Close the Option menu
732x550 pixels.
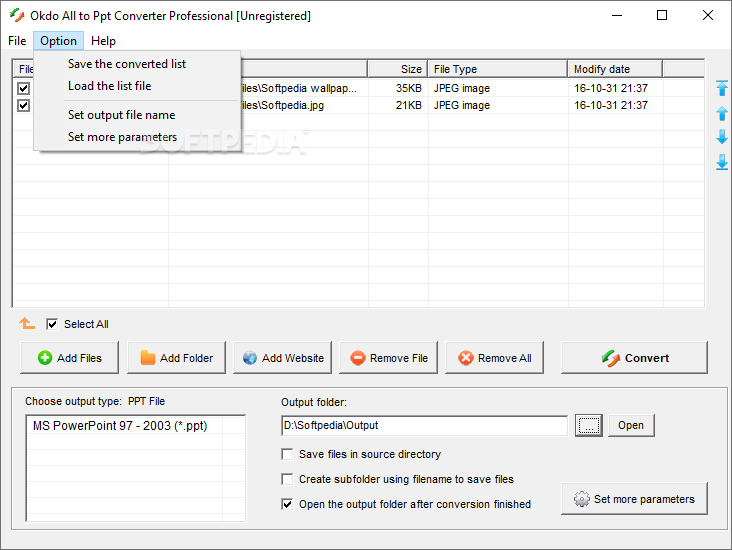coord(58,41)
